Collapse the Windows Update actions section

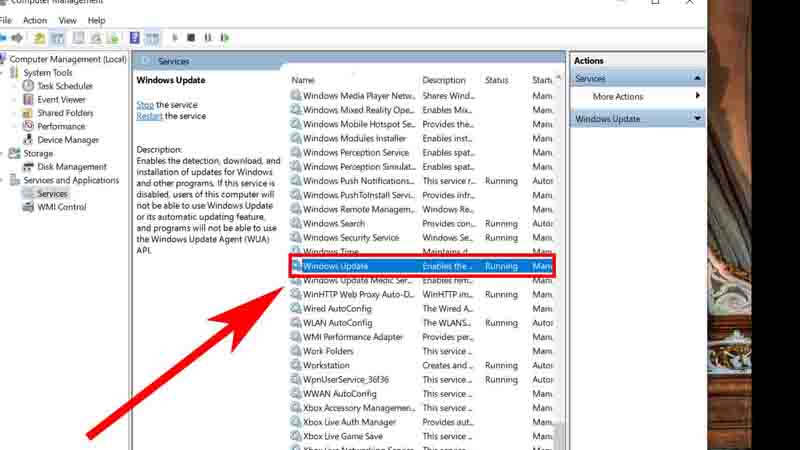(x=697, y=119)
